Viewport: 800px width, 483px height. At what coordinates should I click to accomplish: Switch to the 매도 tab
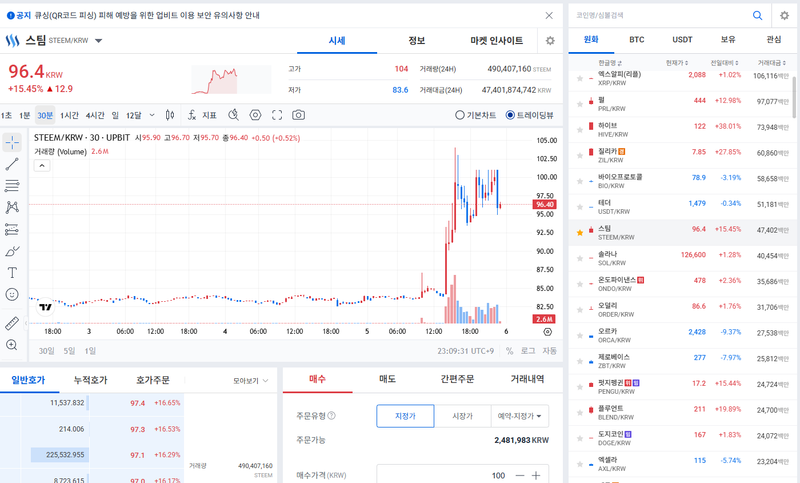pyautogui.click(x=387, y=379)
